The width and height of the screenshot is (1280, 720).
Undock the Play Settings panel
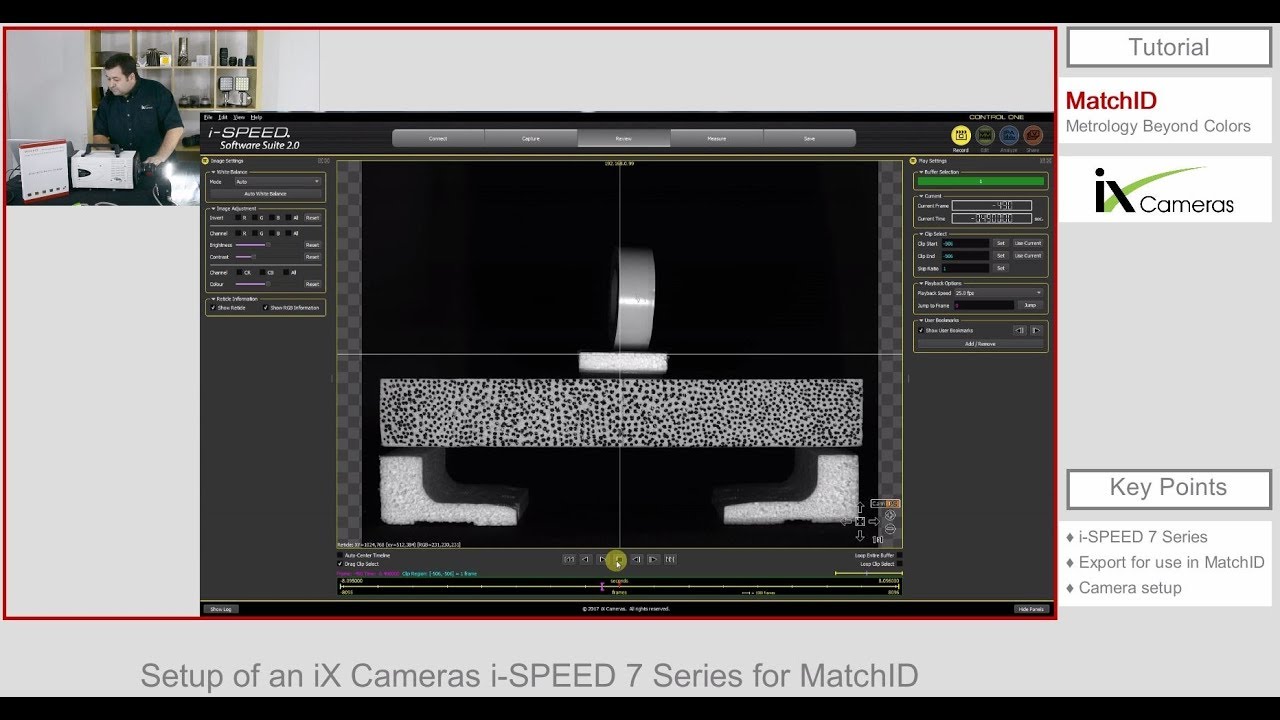1043,161
